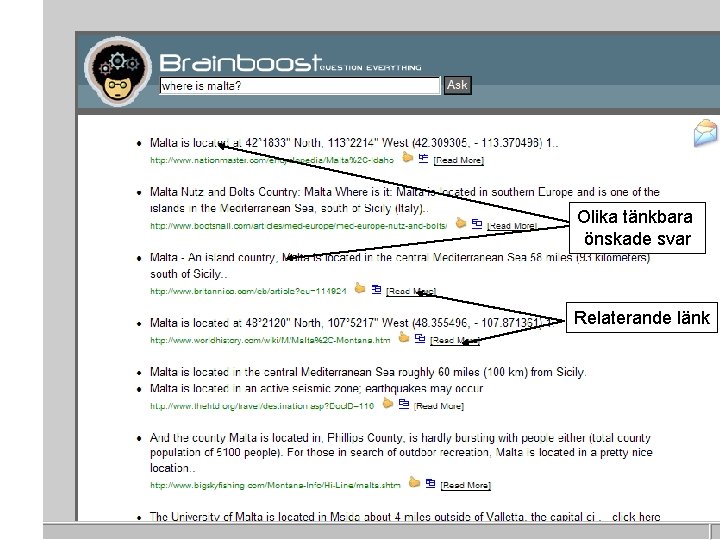Screen dimensions: 720x540
Task: Click 'Malta Nutz and Bolts Country' result text
Action: click(405, 200)
